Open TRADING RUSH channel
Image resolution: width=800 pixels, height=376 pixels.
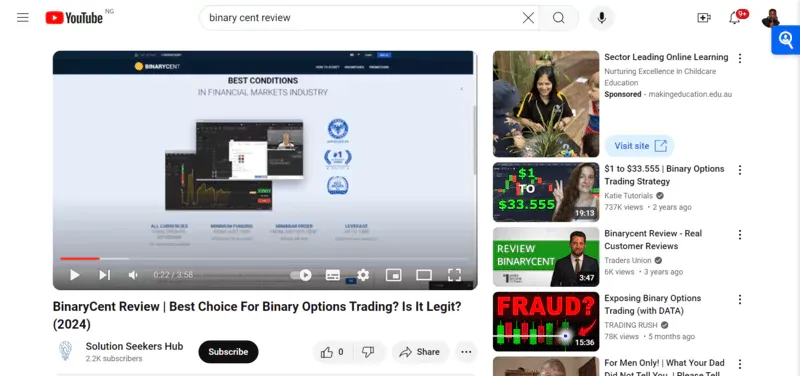[x=631, y=325]
